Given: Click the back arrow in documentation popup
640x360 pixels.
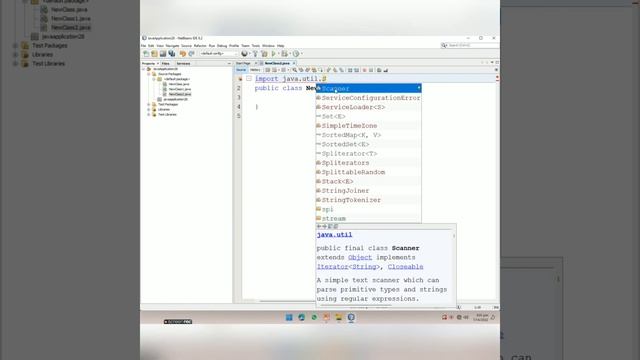Looking at the screenshot, I should 319,226.
